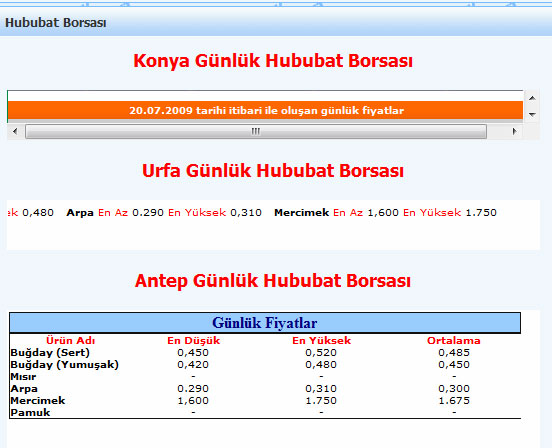Click the En Düşük column header
Screen dimensions: 552x448
click(x=193, y=340)
